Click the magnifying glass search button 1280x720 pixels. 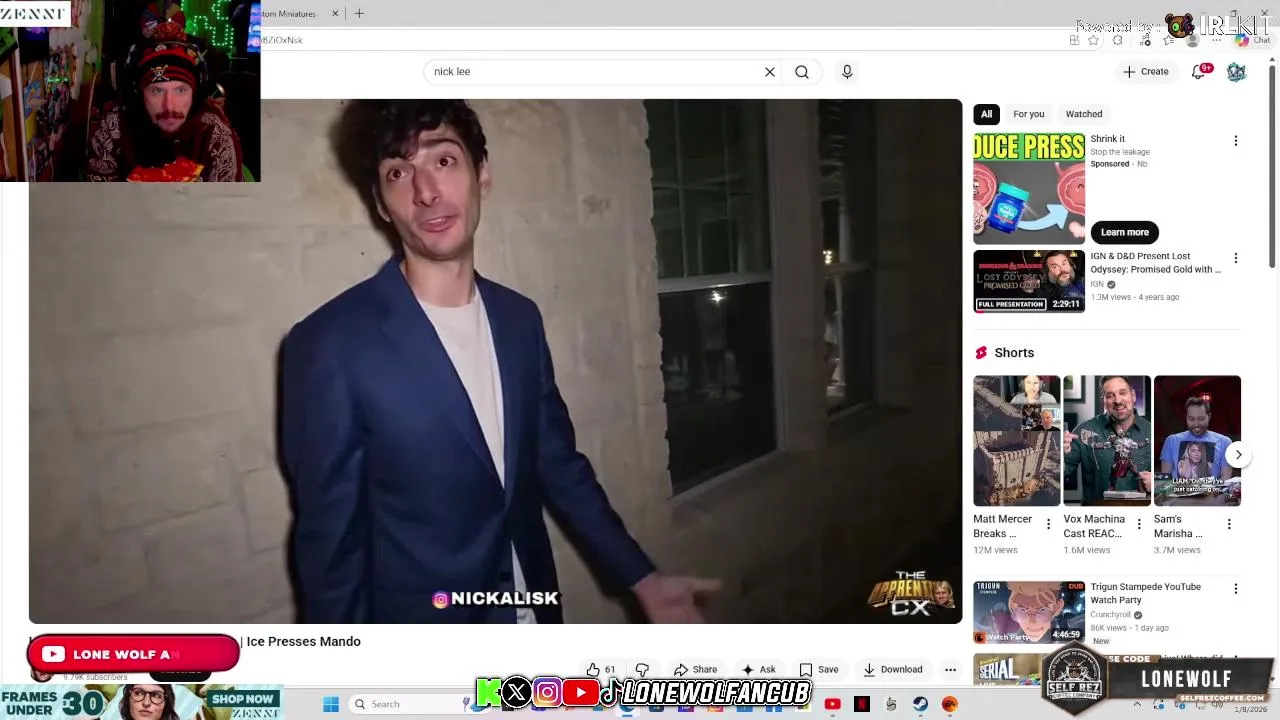[x=802, y=72]
